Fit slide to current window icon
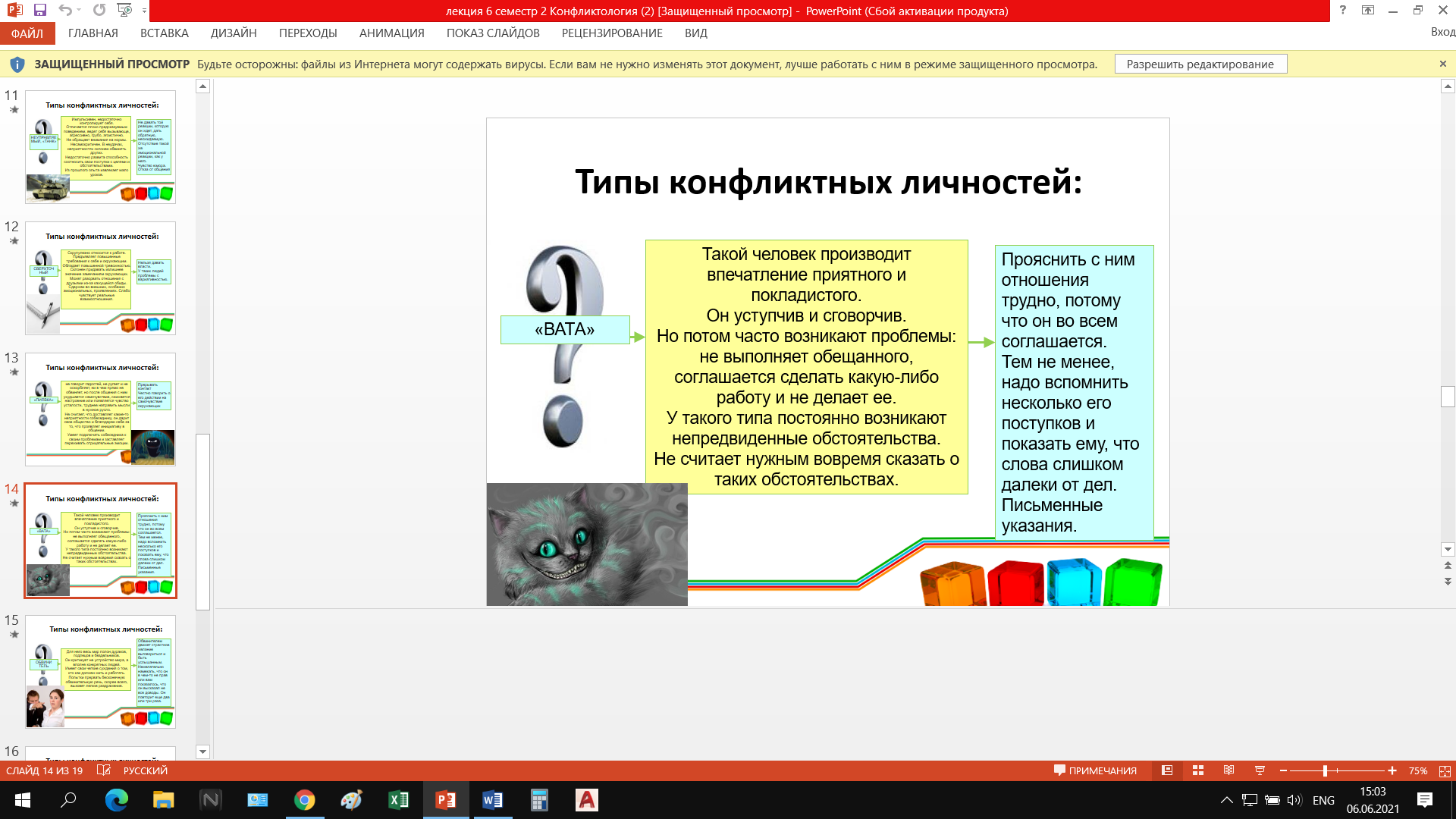 (x=1445, y=770)
